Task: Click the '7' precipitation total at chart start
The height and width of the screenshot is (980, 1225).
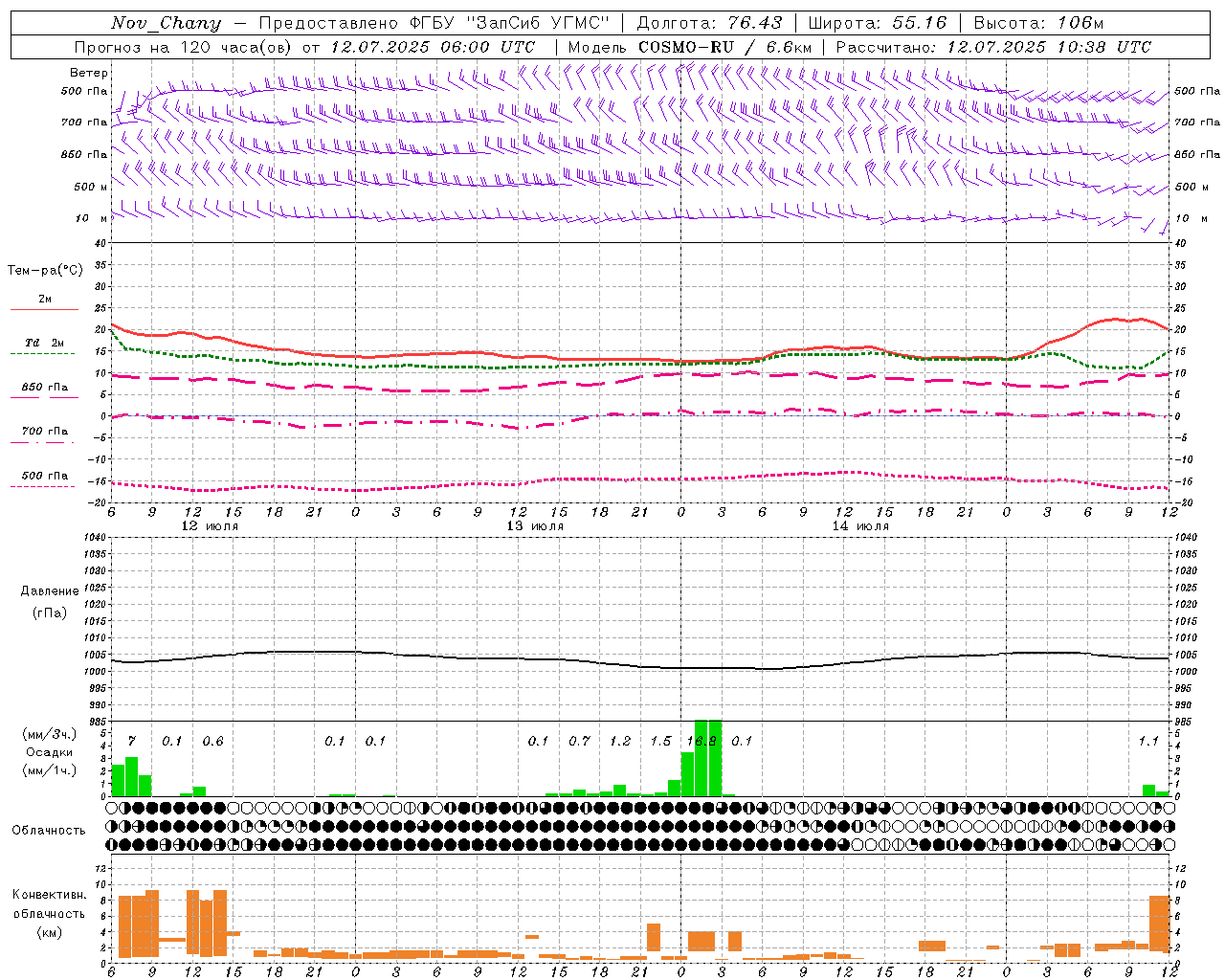Action: (x=132, y=741)
